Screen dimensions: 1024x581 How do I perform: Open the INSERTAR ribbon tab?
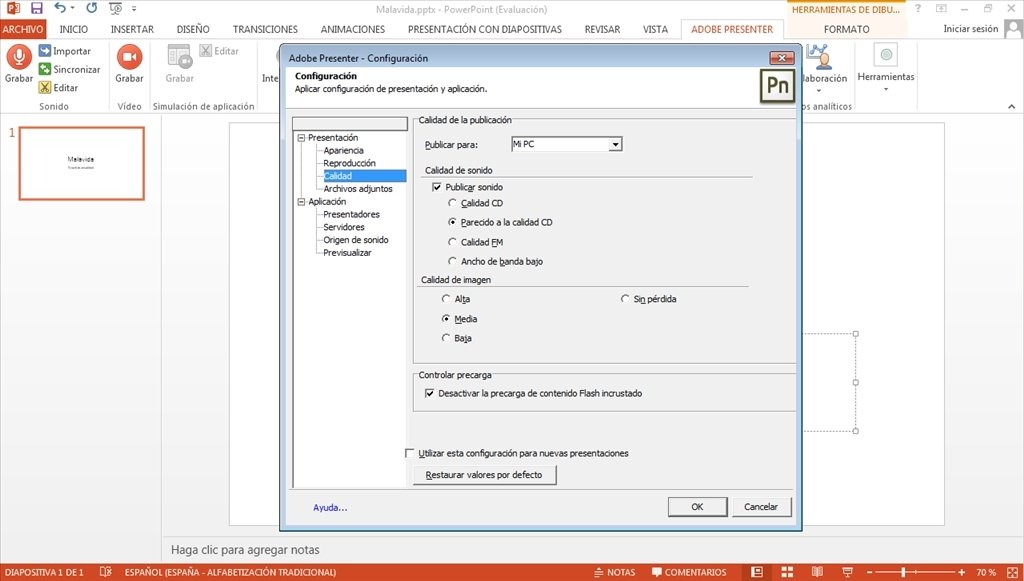(x=132, y=29)
